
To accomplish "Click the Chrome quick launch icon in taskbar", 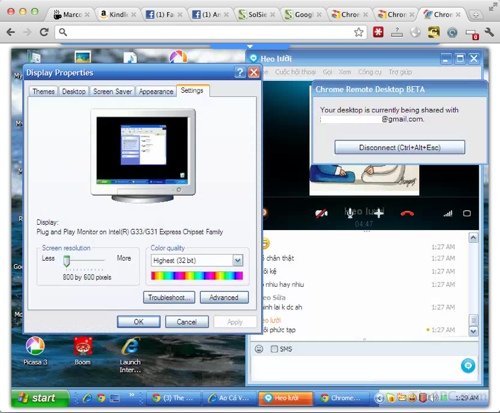I will [101, 398].
